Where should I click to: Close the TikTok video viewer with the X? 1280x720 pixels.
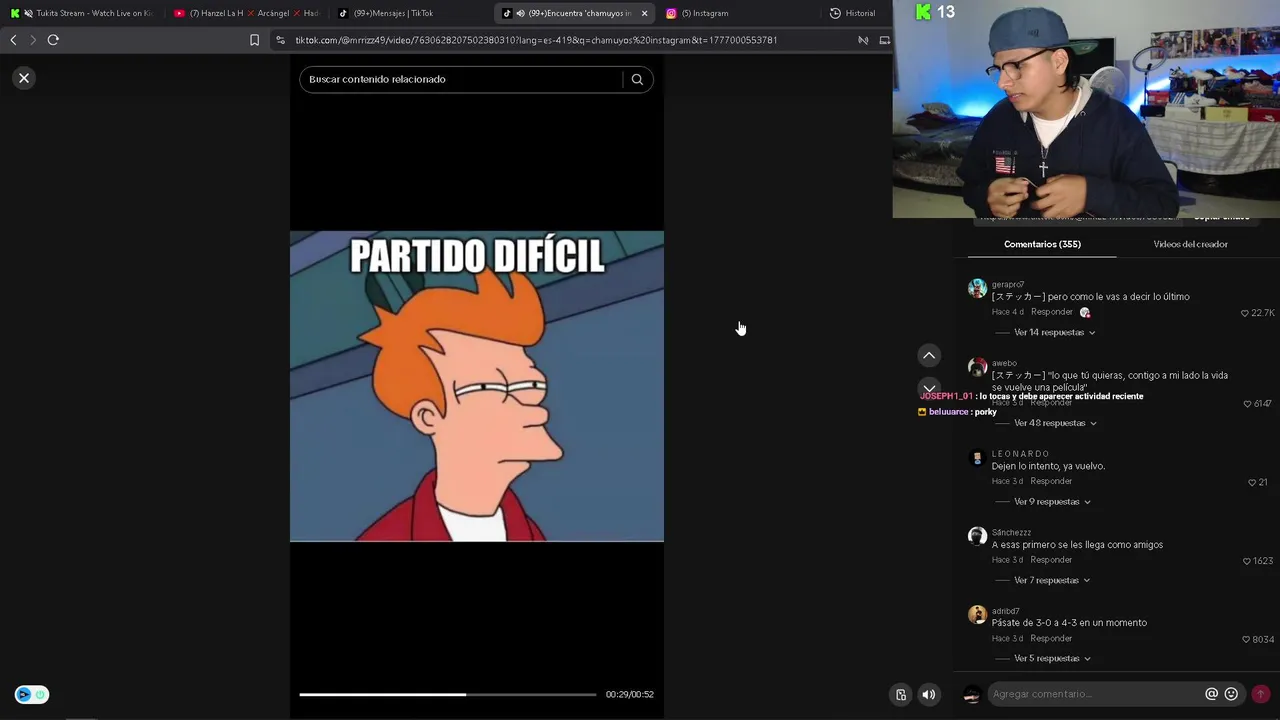(24, 78)
